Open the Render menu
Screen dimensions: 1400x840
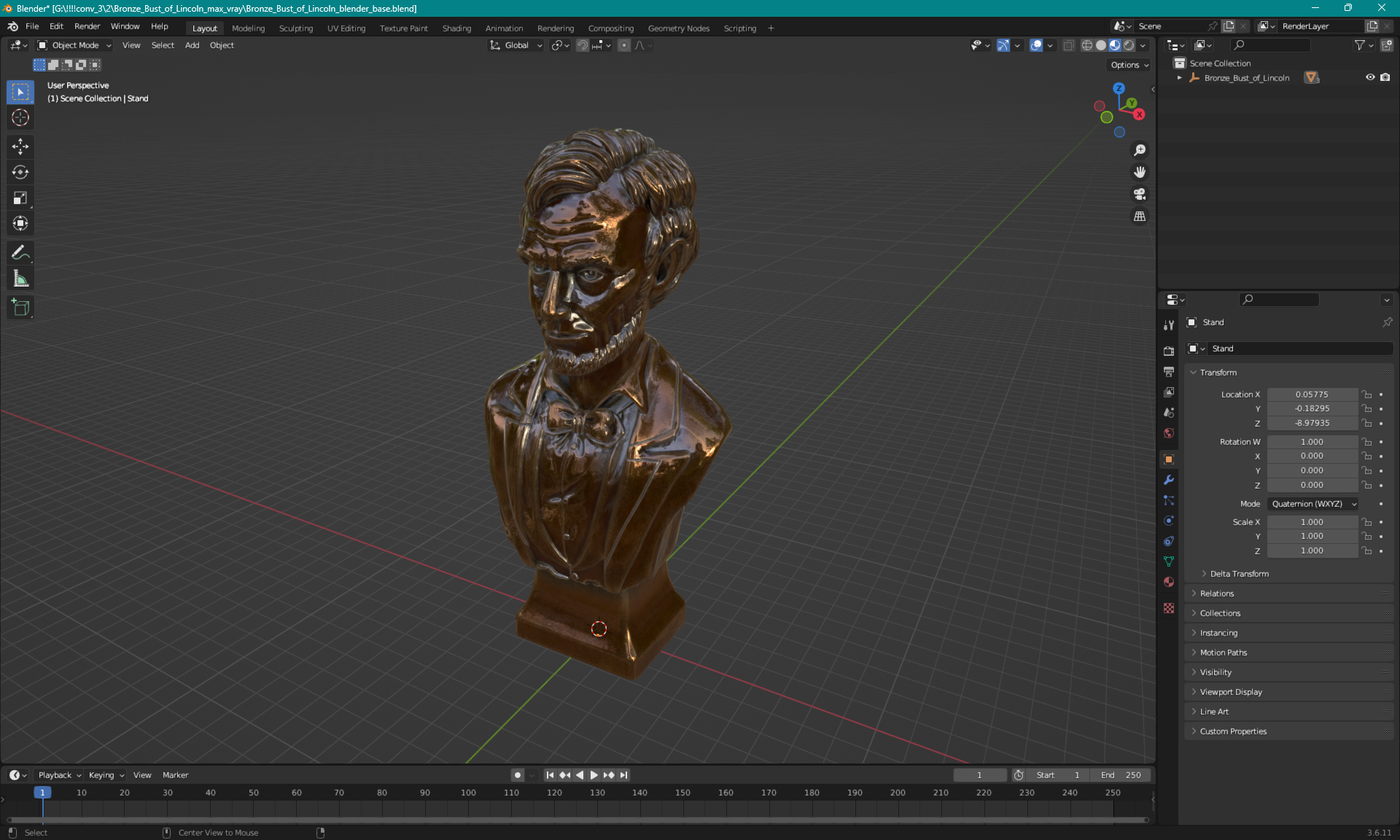pos(87,26)
